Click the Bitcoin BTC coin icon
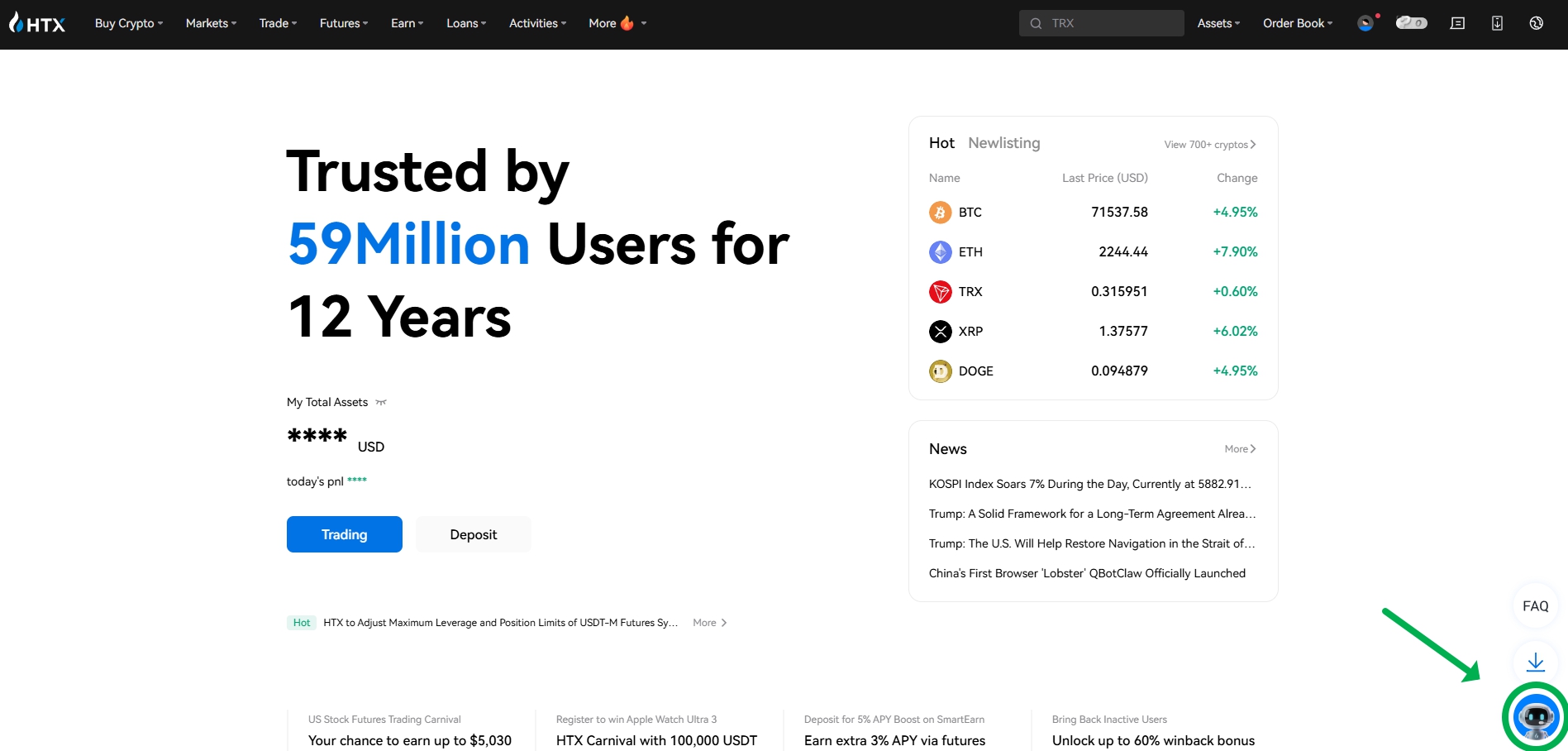 [x=940, y=213]
